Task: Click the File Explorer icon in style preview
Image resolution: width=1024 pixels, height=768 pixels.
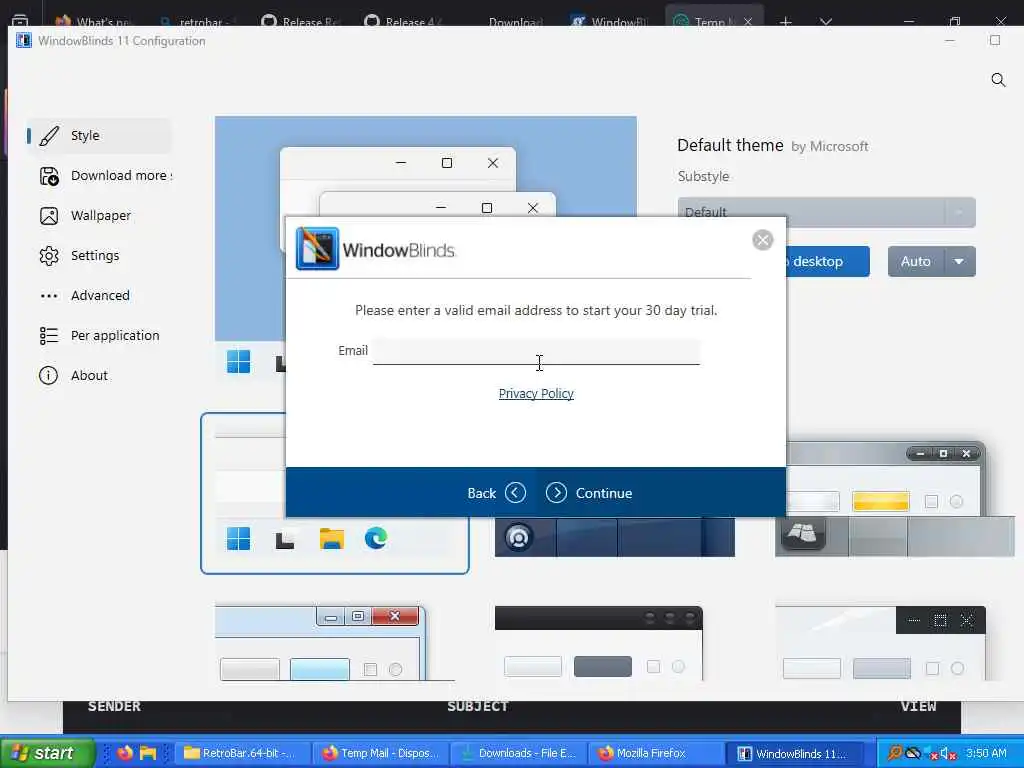Action: (x=331, y=539)
